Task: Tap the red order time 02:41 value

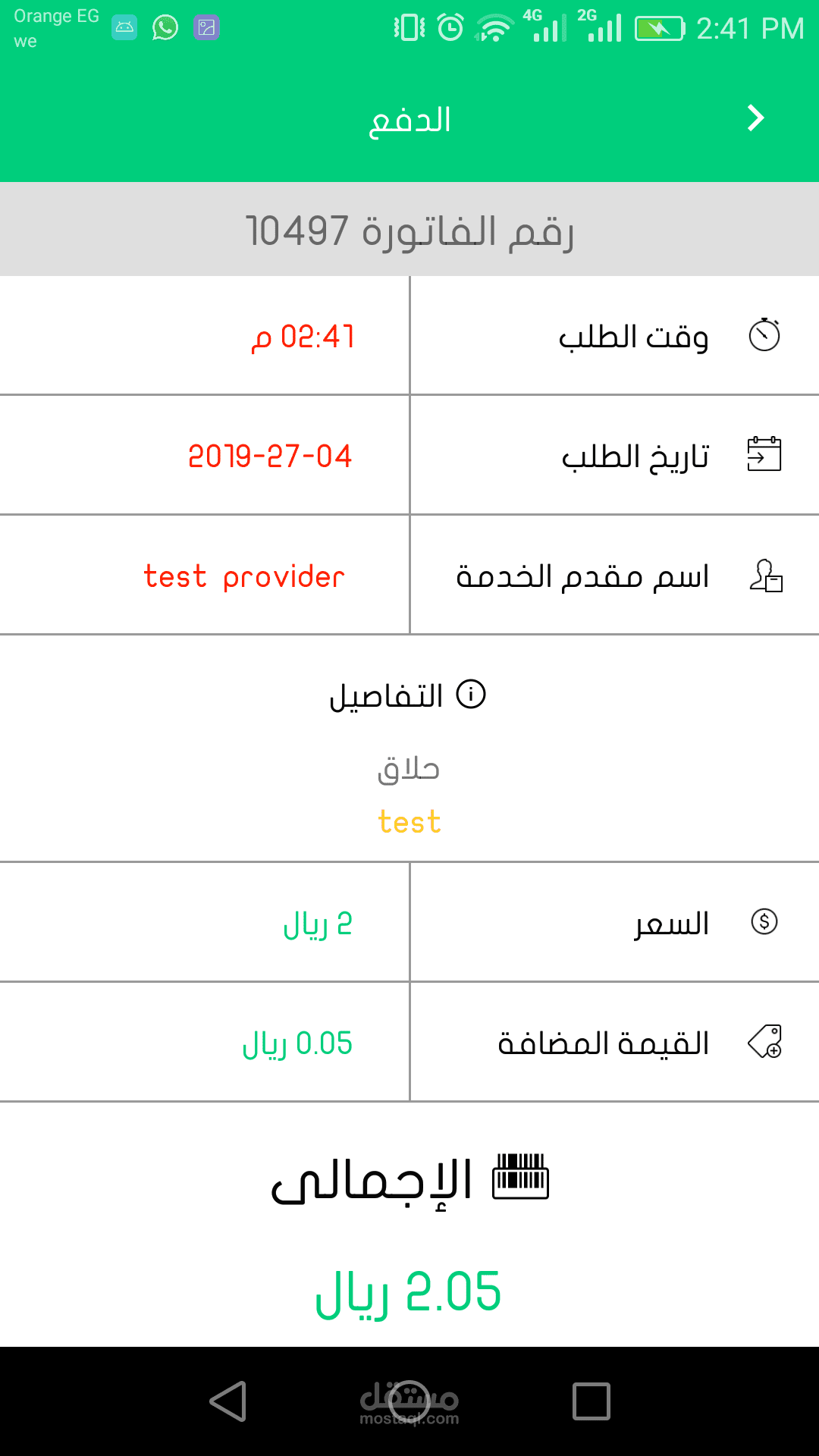Action: coord(303,337)
